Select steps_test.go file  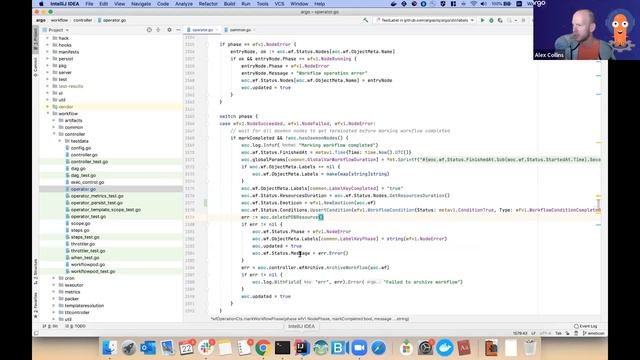[85, 237]
